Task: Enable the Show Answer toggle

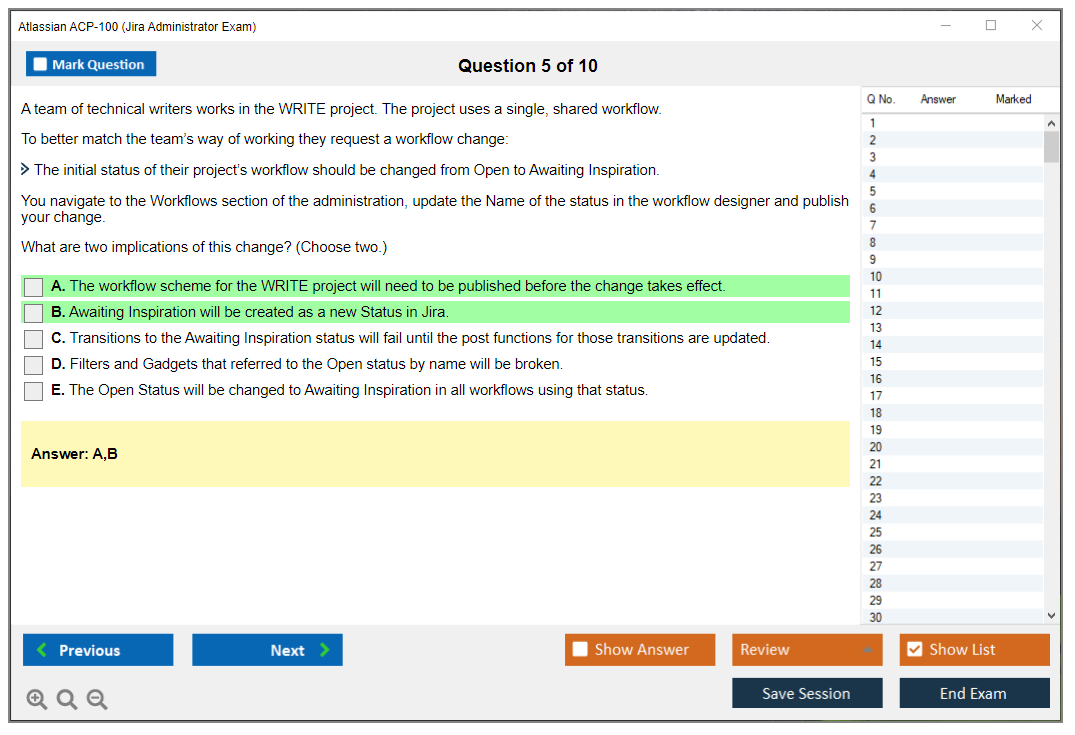Action: point(581,650)
